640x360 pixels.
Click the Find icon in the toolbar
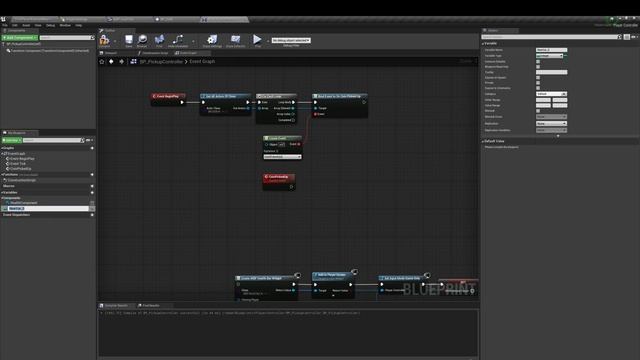pos(159,40)
